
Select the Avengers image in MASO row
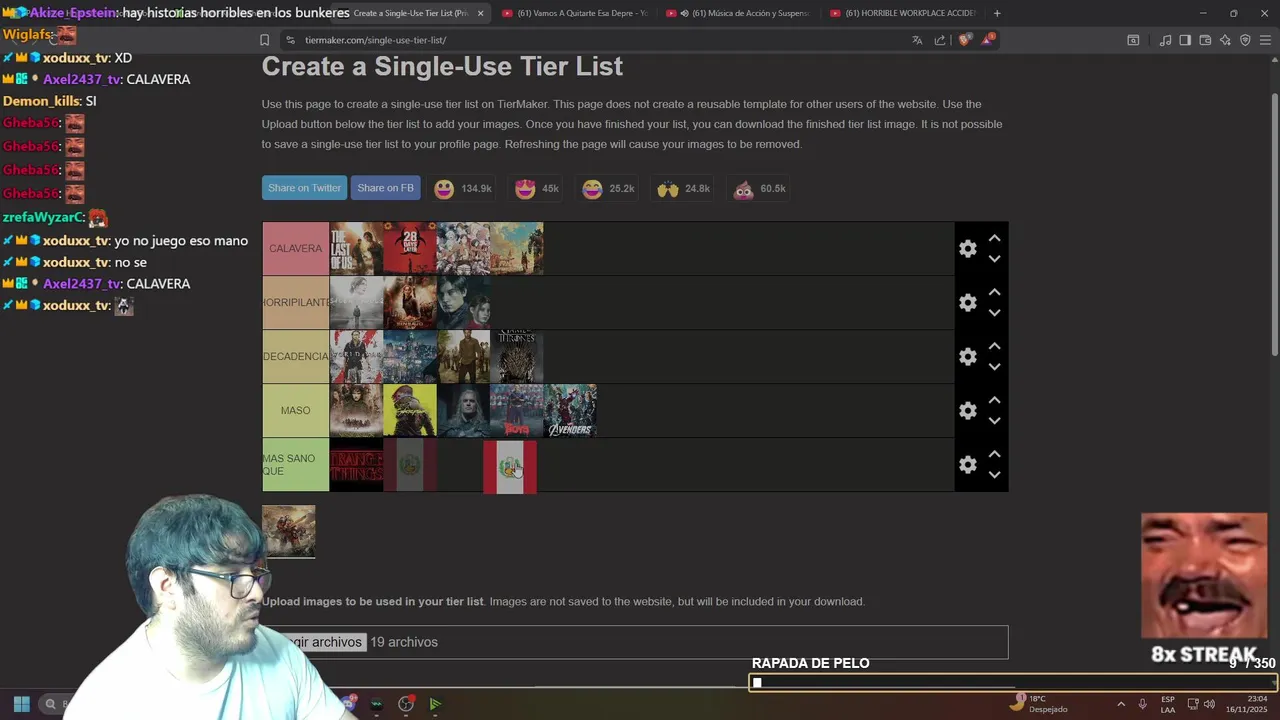(571, 411)
